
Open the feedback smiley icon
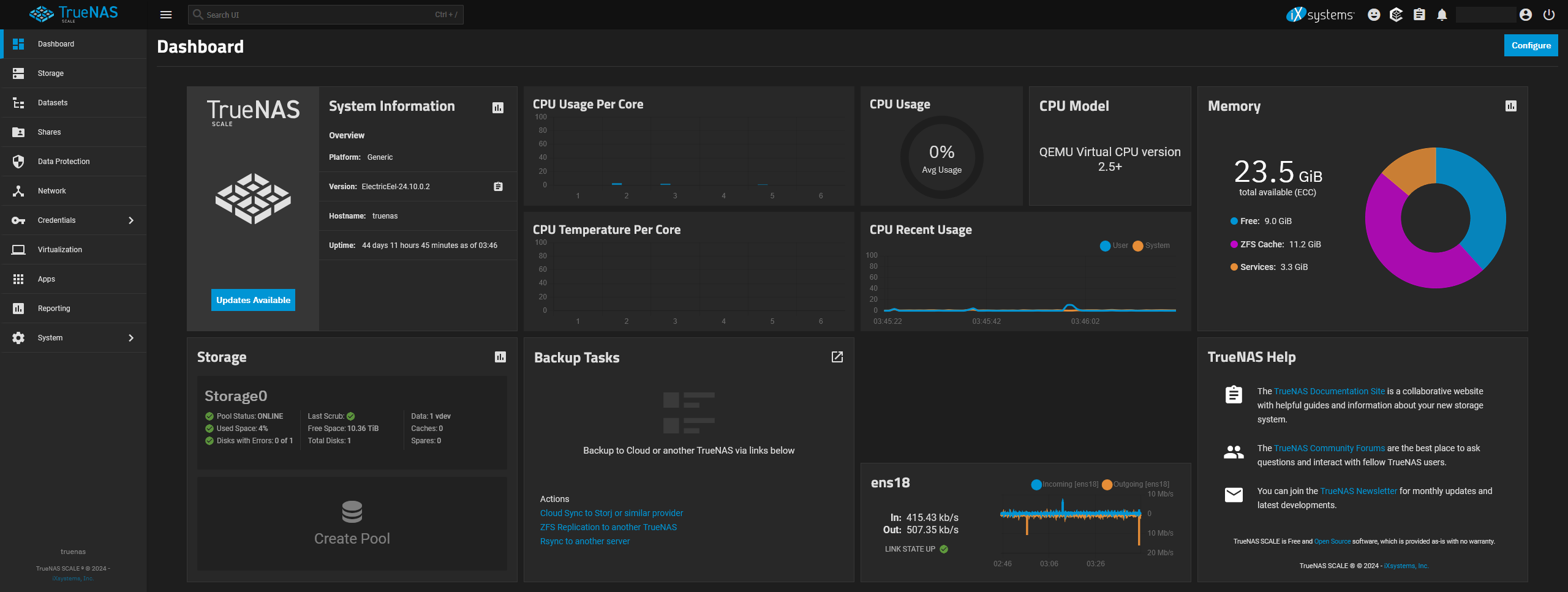click(1373, 14)
